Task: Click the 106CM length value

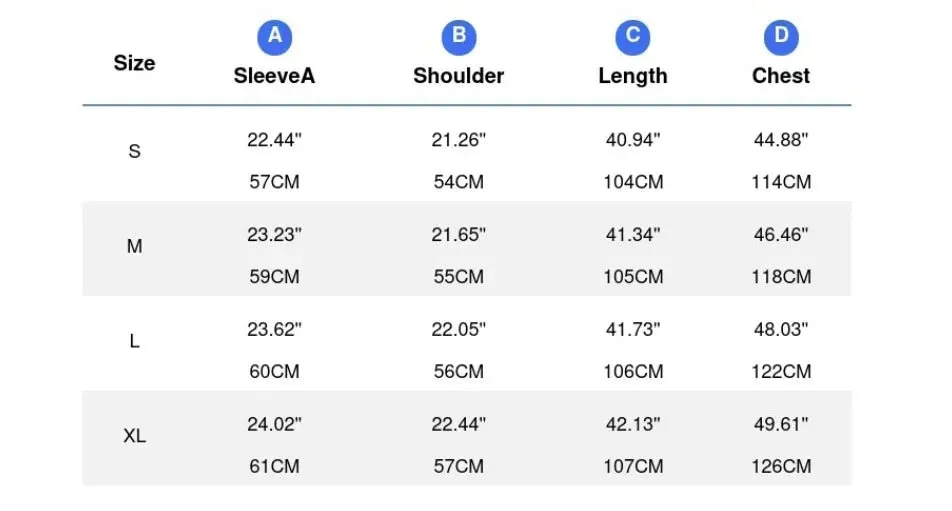Action: pyautogui.click(x=633, y=371)
